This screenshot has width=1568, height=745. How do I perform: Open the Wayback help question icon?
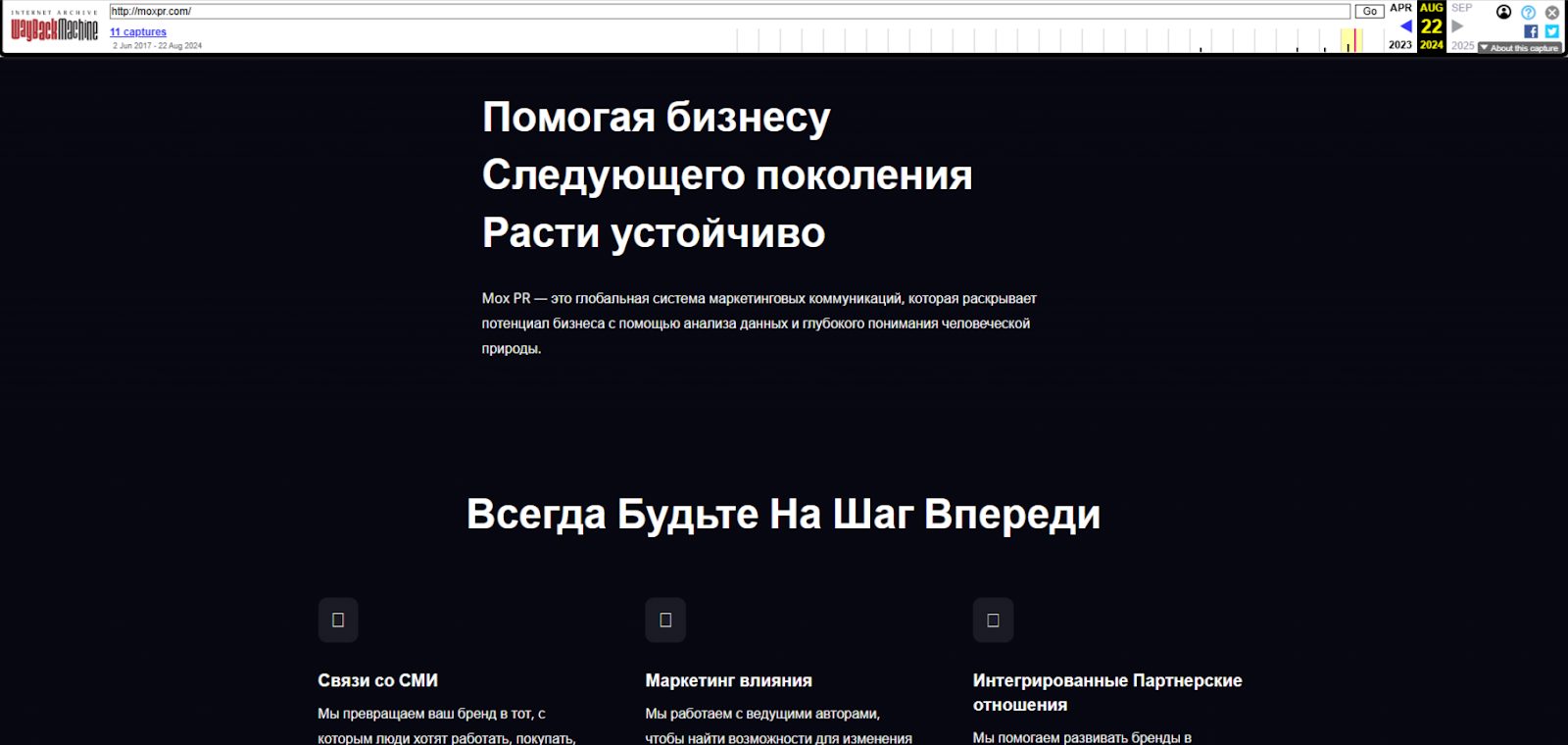point(1529,13)
